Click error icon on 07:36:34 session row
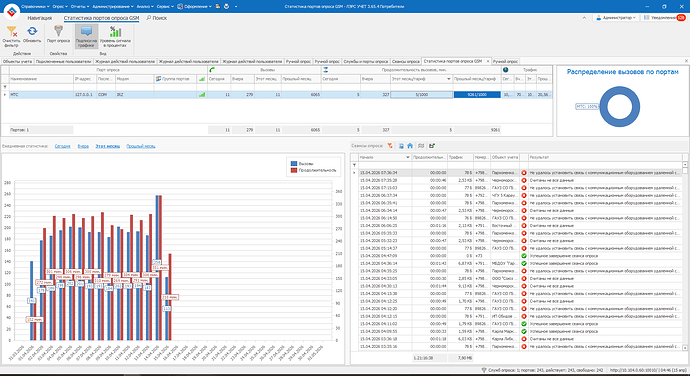Image resolution: width=690 pixels, height=376 pixels. click(524, 173)
